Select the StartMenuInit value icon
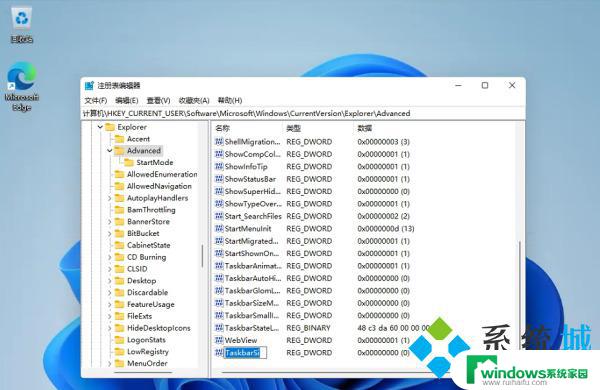The height and width of the screenshot is (390, 600). click(x=219, y=229)
